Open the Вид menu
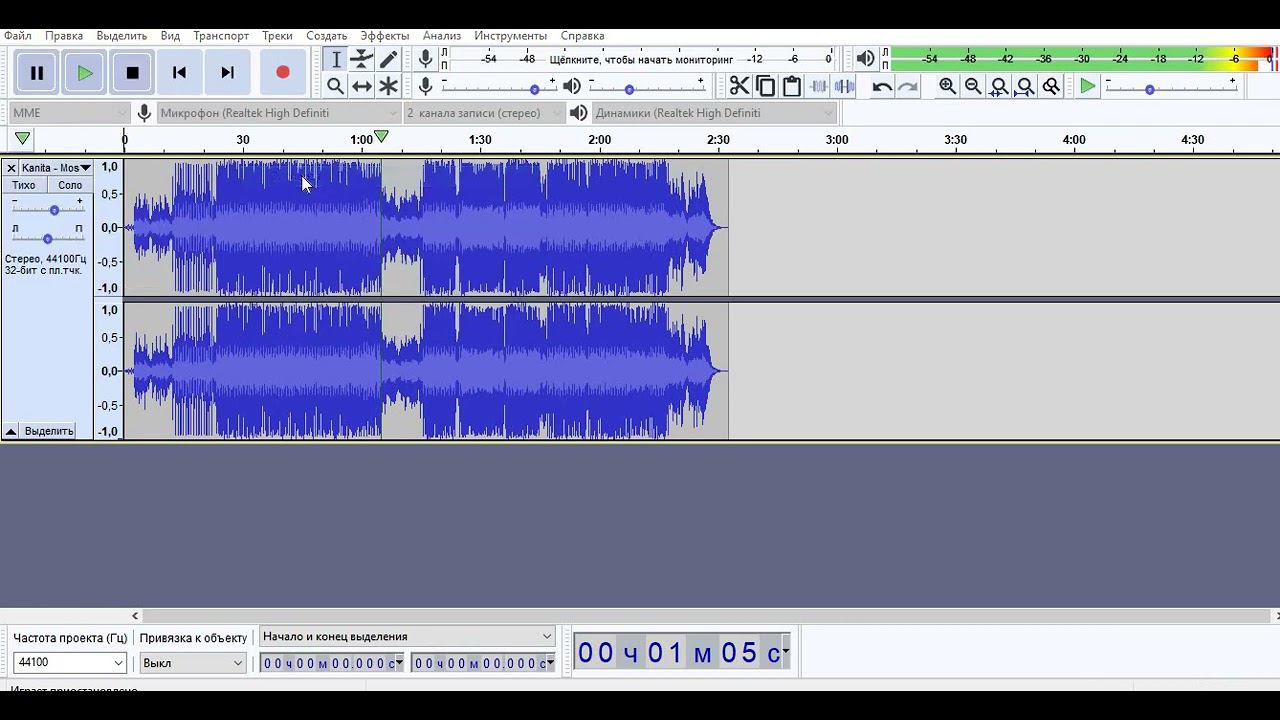The height and width of the screenshot is (720, 1280). [x=171, y=35]
